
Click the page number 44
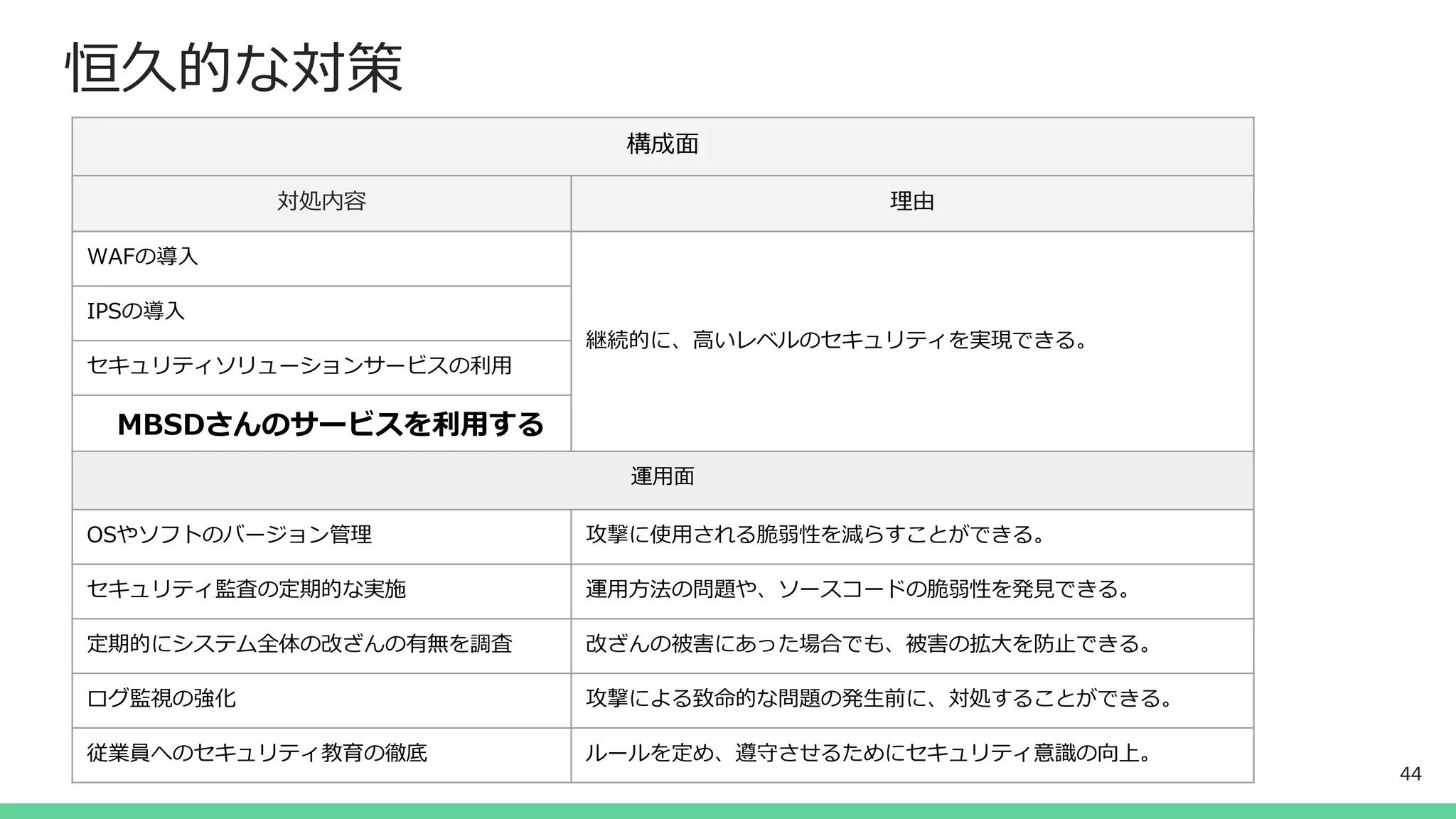(1410, 774)
